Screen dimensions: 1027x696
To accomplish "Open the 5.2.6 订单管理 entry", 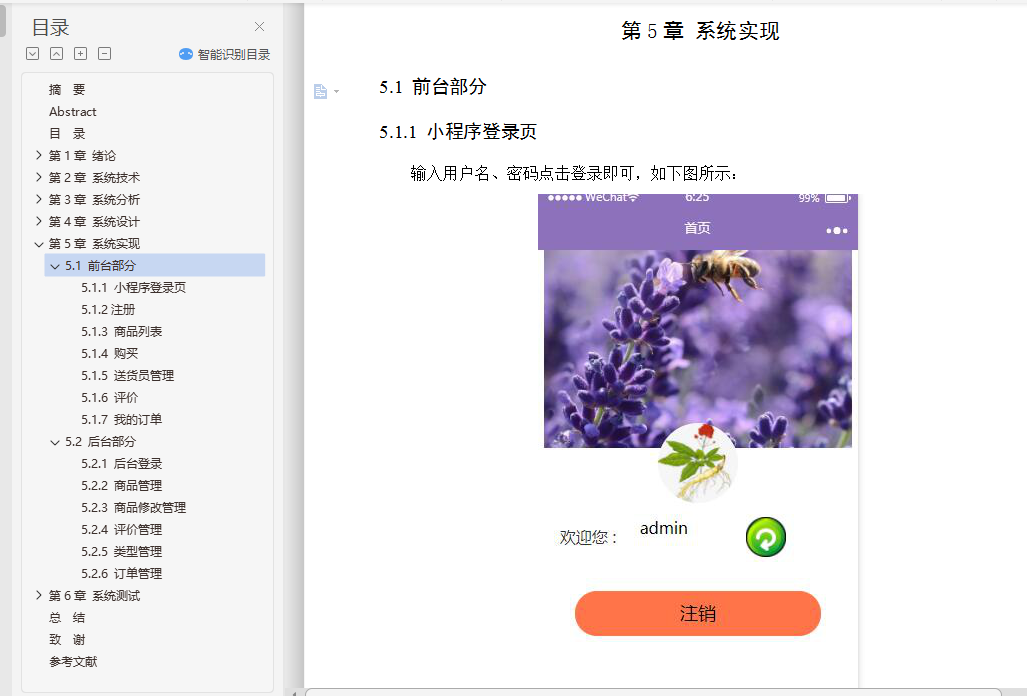I will click(x=121, y=573).
